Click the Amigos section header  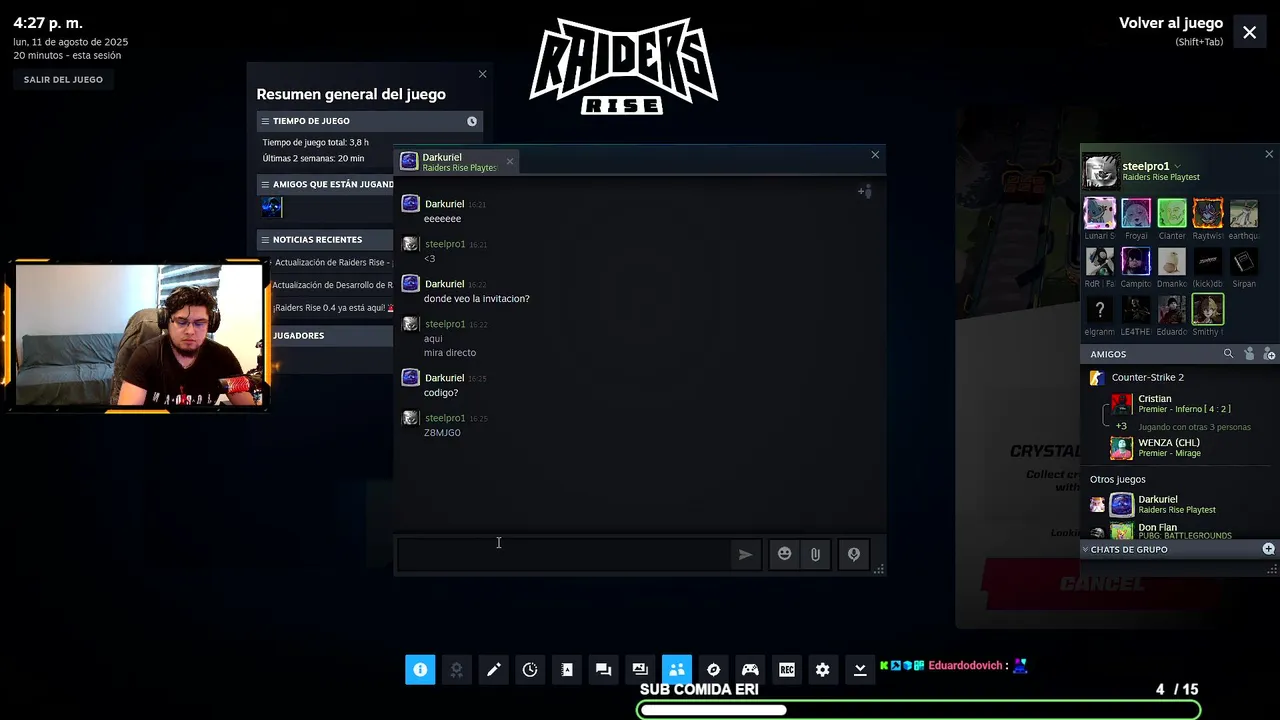(x=1108, y=354)
